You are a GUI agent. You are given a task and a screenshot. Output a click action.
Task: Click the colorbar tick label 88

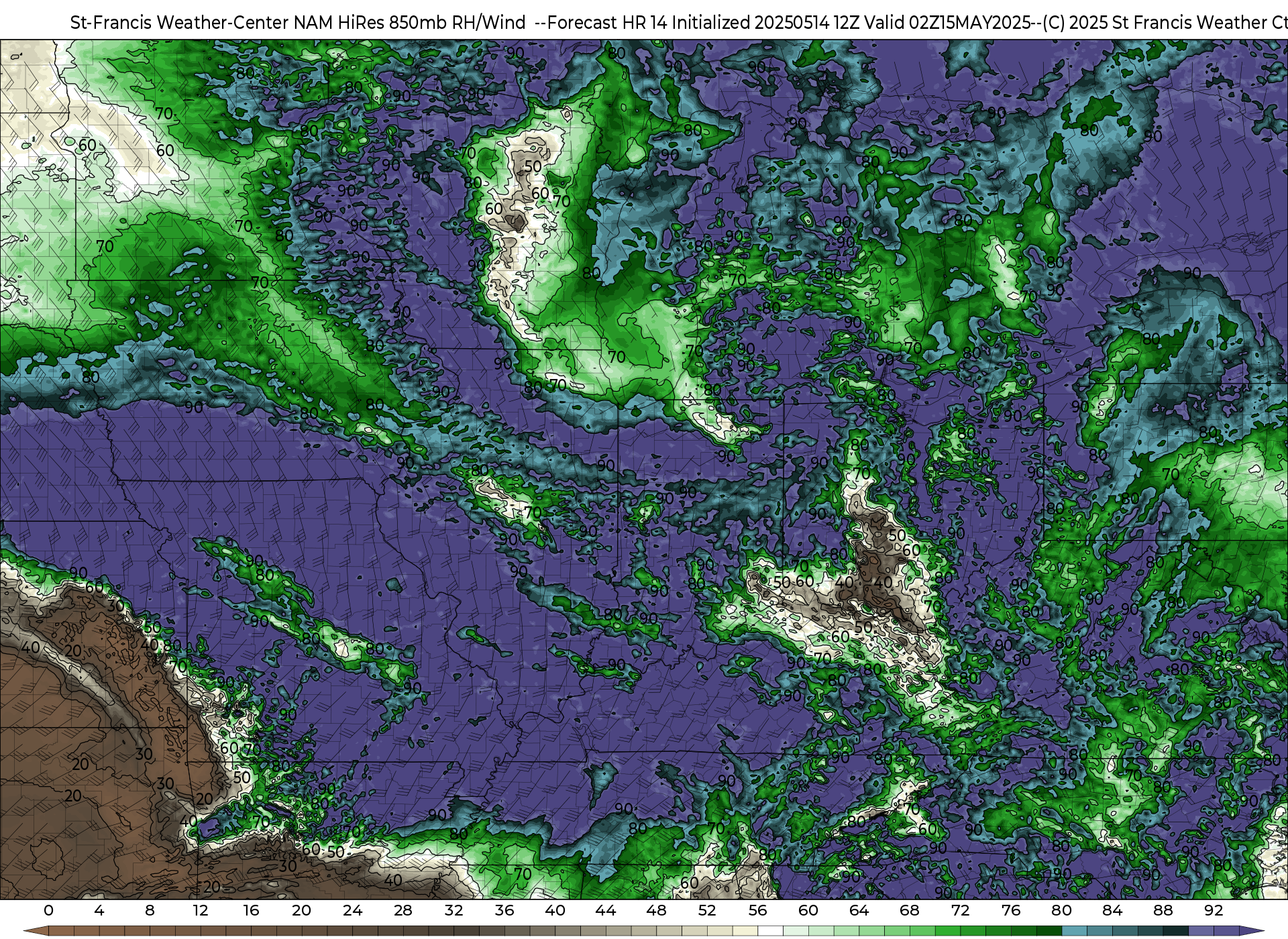(1163, 911)
